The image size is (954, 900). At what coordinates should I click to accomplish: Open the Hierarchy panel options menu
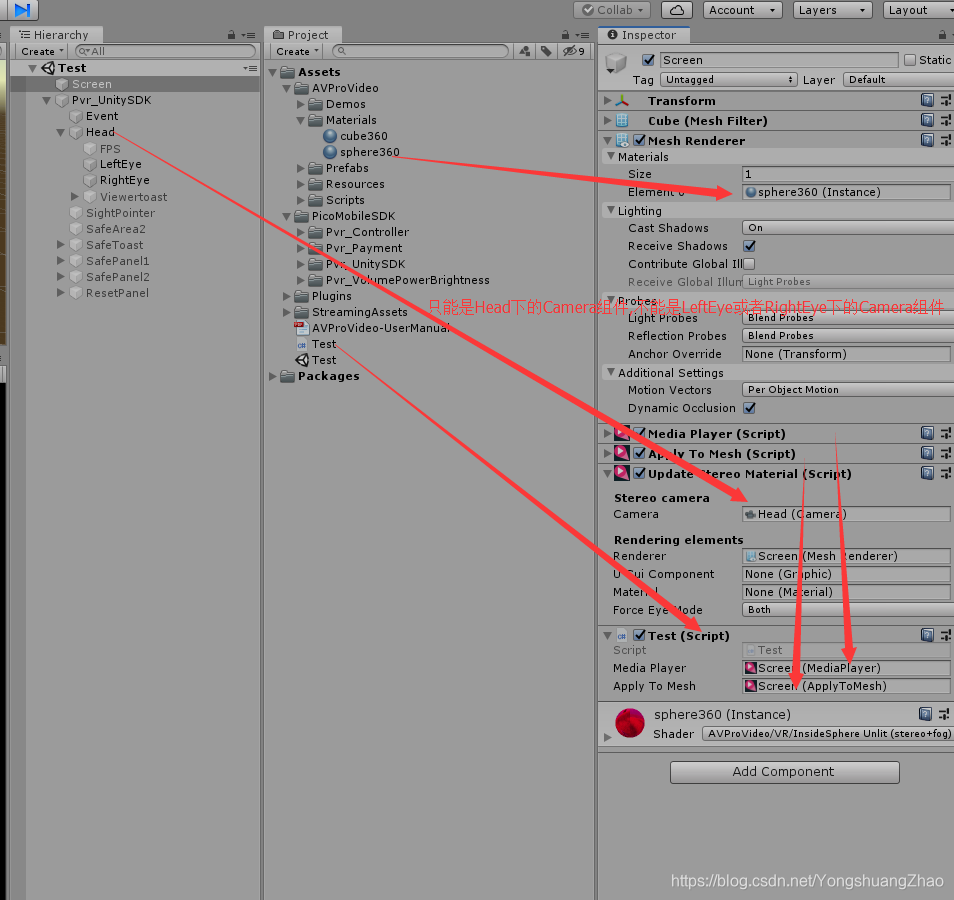[x=248, y=35]
